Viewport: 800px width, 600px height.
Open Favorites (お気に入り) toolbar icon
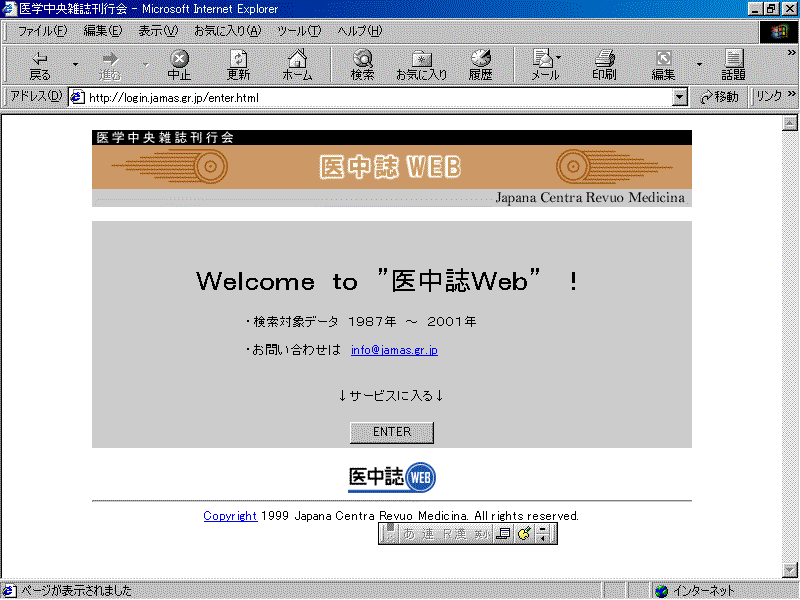click(x=421, y=65)
